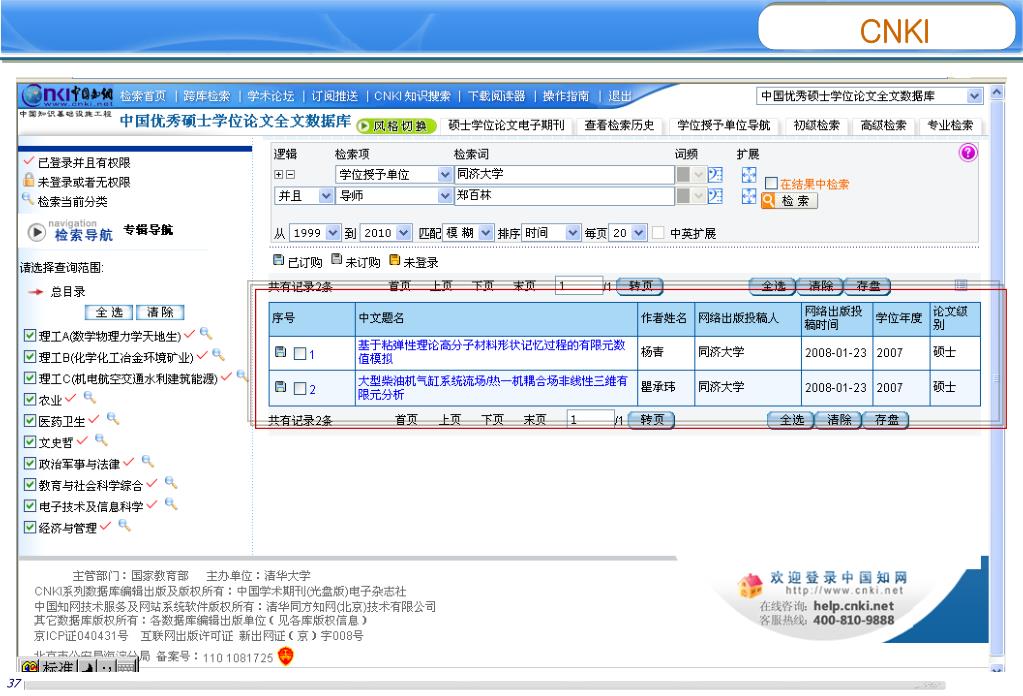Open 跨库检索 in the top menu
This screenshot has width=1023, height=696.
pos(206,96)
